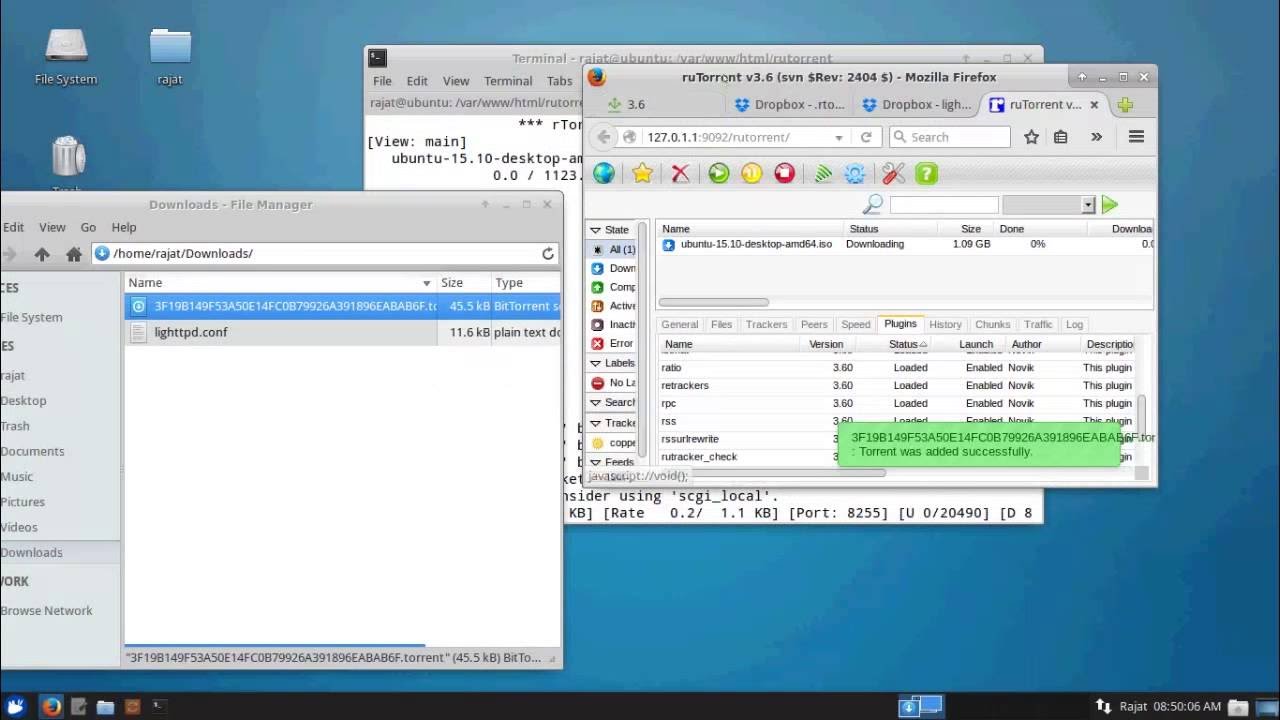Open the Log tab in ruTorrent
The image size is (1280, 720).
1074,324
